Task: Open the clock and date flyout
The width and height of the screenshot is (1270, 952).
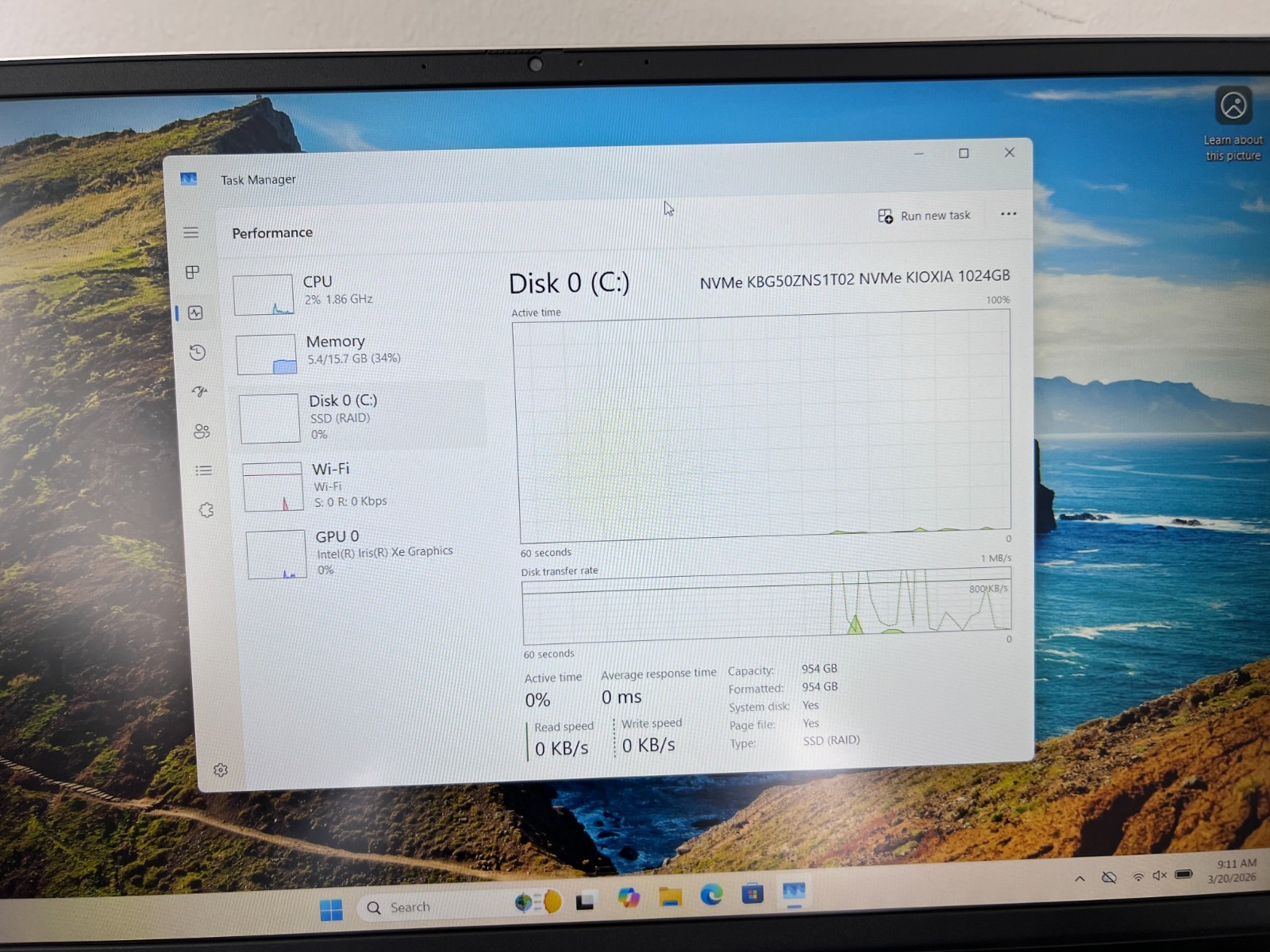Action: point(1233,870)
